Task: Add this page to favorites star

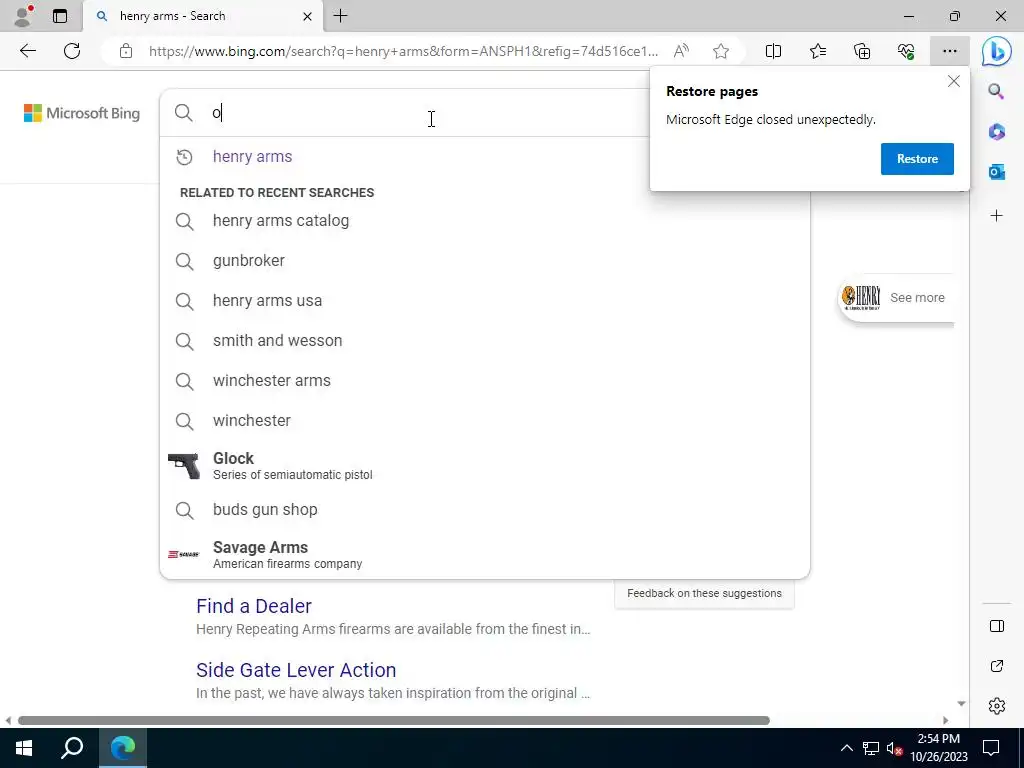Action: [x=721, y=51]
